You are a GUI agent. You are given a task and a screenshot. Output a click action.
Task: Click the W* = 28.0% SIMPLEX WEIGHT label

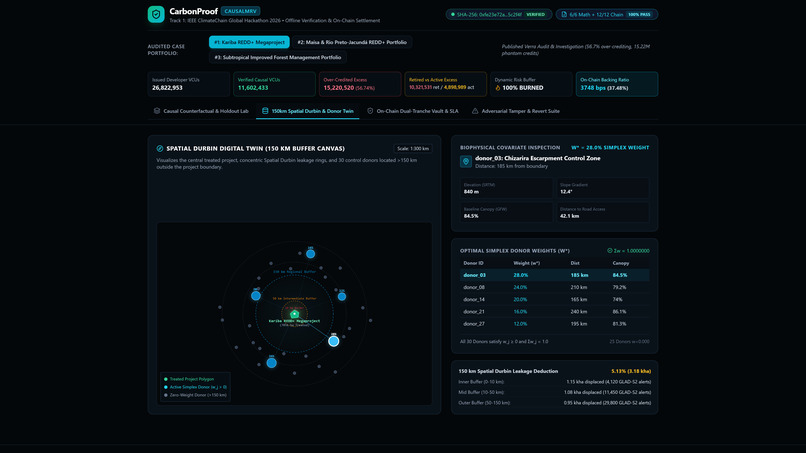610,148
